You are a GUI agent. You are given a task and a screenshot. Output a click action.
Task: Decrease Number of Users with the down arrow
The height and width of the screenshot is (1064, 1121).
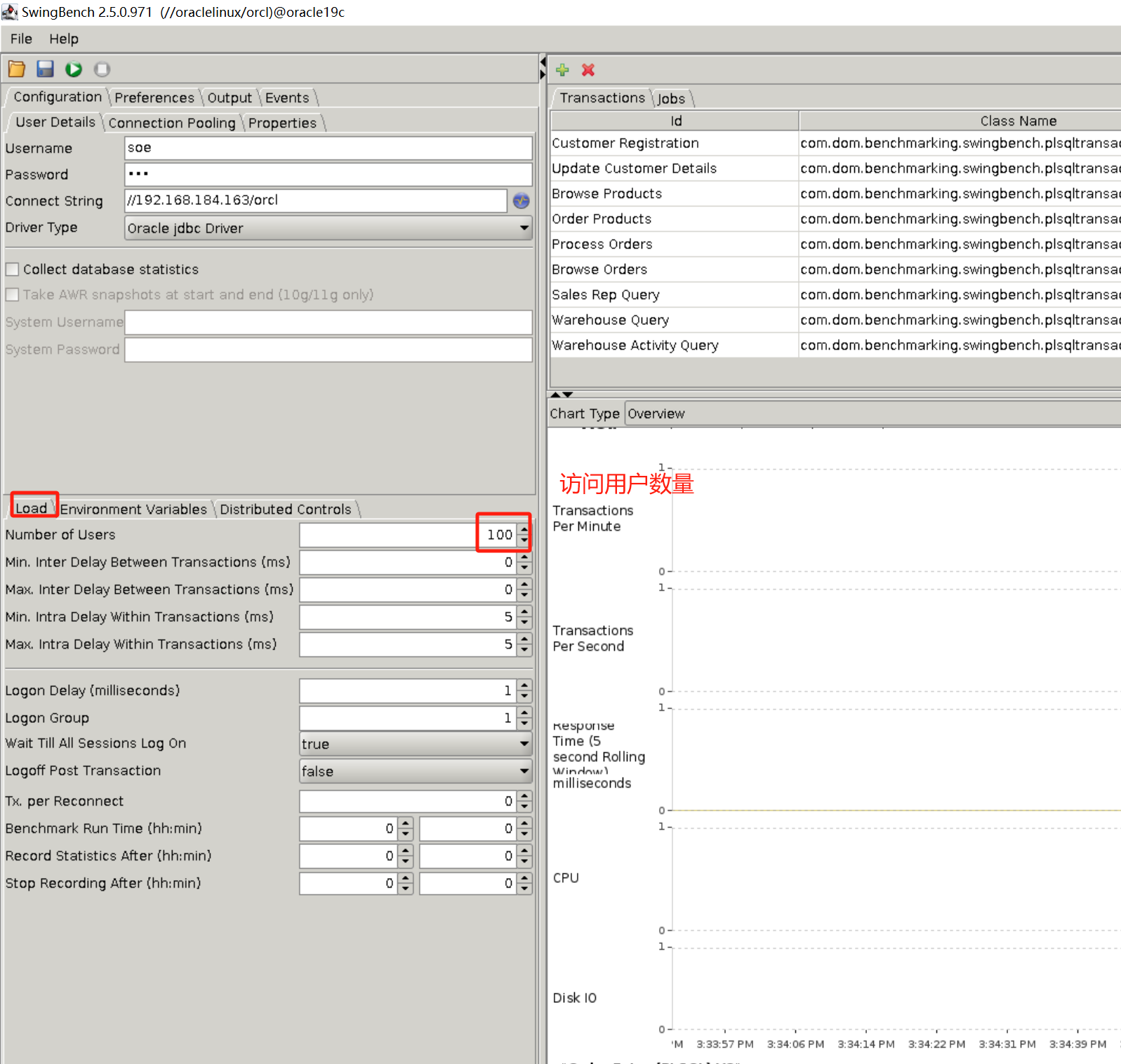point(524,540)
